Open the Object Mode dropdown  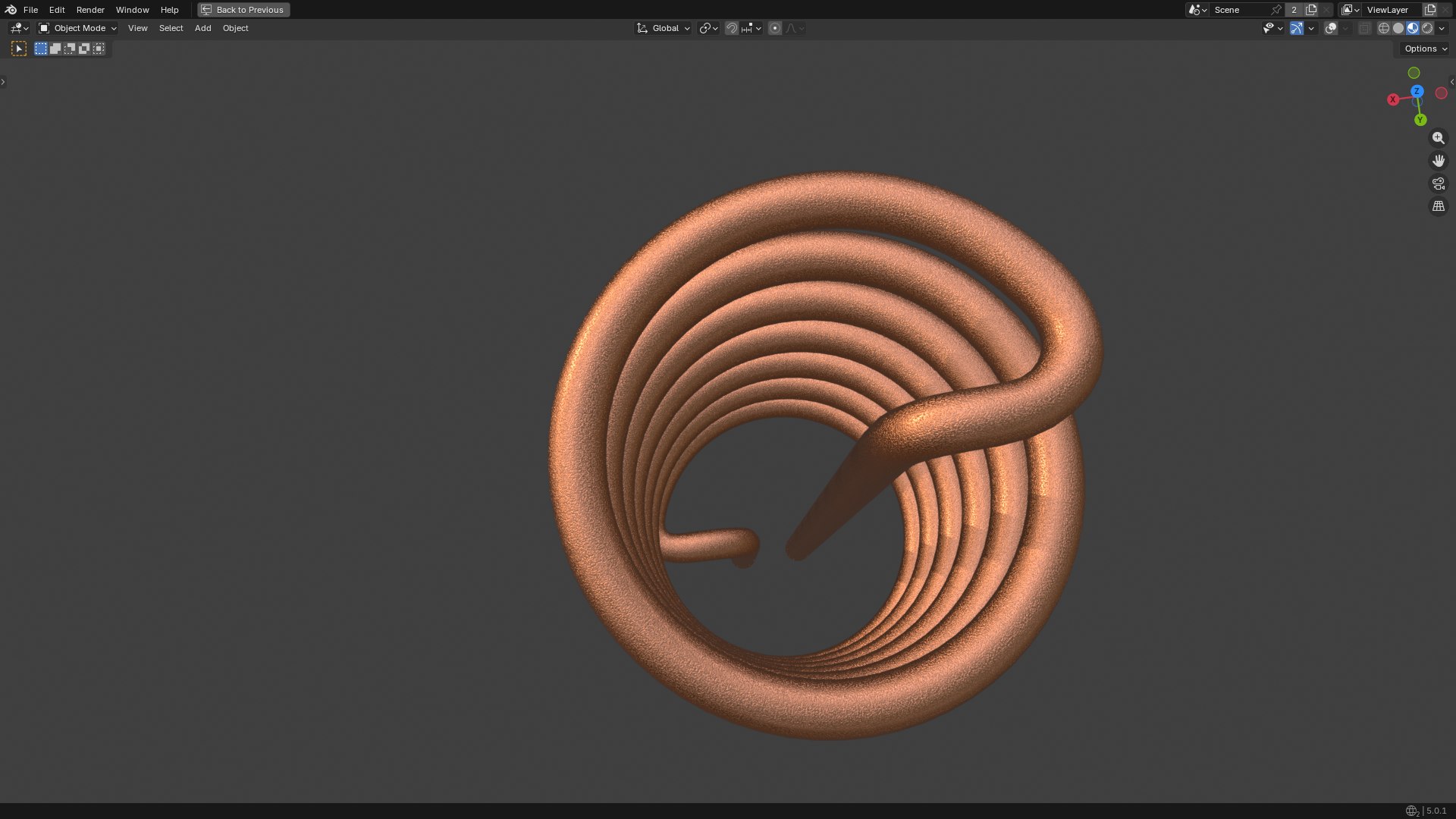click(77, 28)
